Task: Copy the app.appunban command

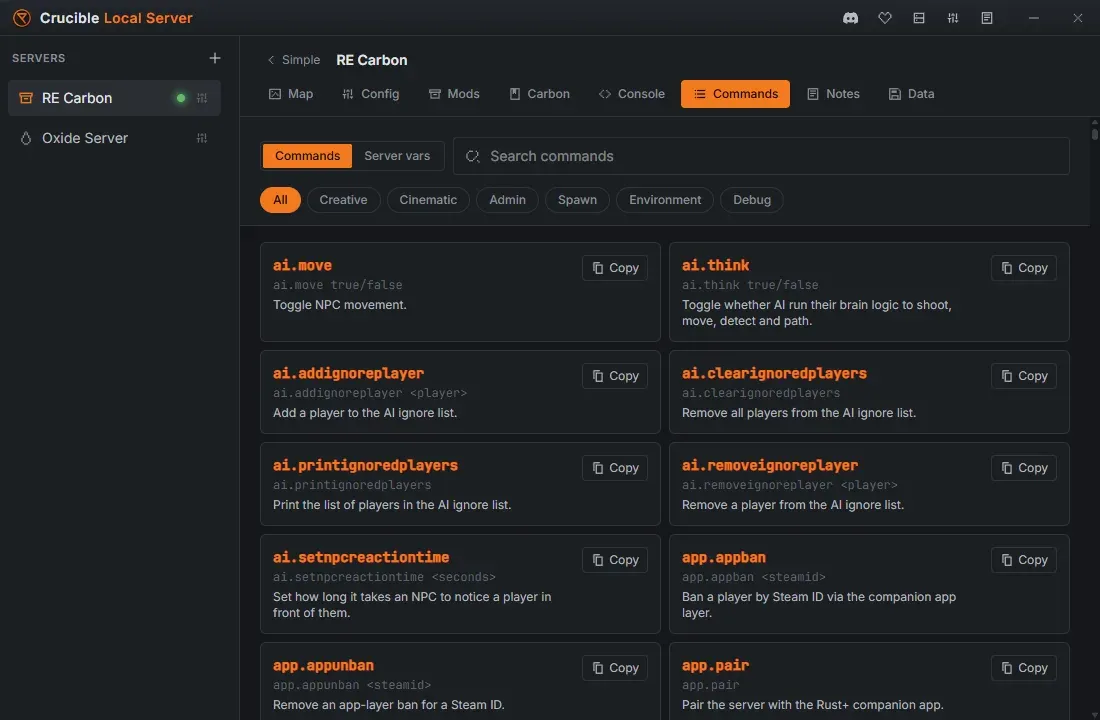Action: click(615, 668)
